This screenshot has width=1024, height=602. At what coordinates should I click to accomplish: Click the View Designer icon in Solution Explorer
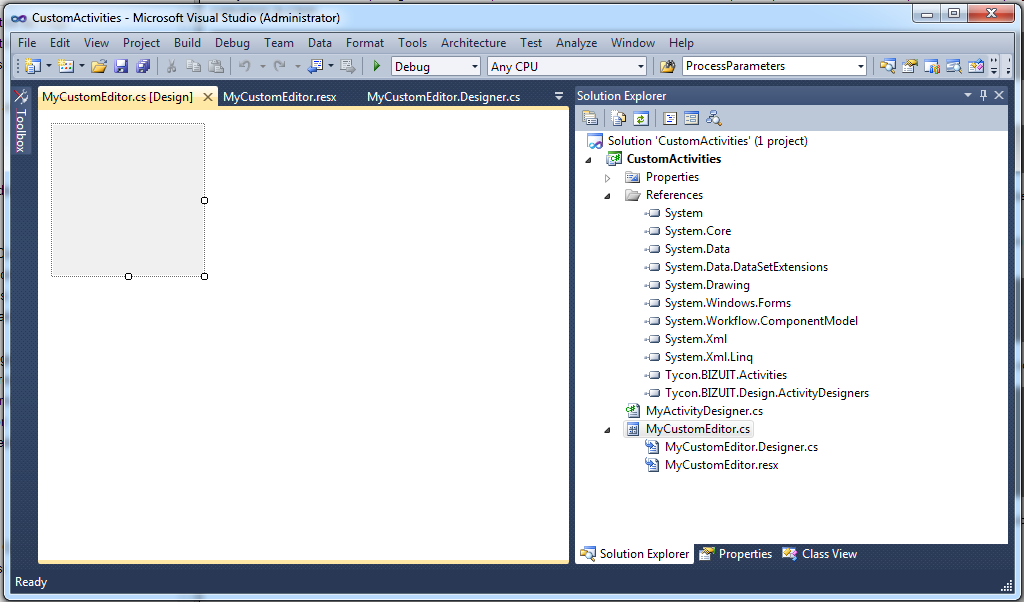691,118
